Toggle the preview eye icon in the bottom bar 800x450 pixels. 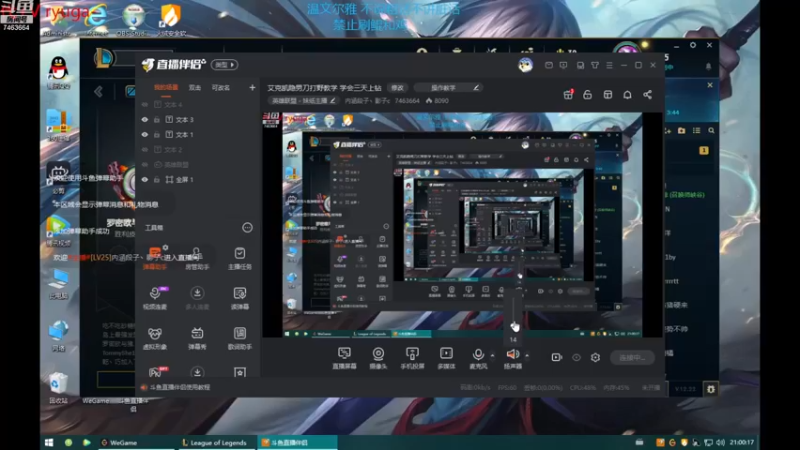[x=576, y=358]
